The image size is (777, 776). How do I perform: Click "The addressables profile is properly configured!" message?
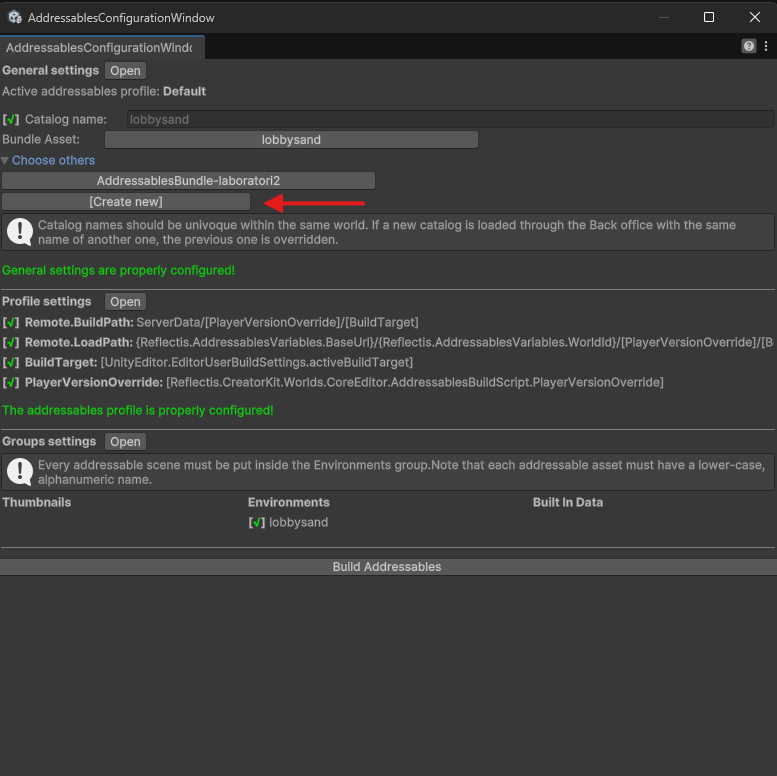138,410
